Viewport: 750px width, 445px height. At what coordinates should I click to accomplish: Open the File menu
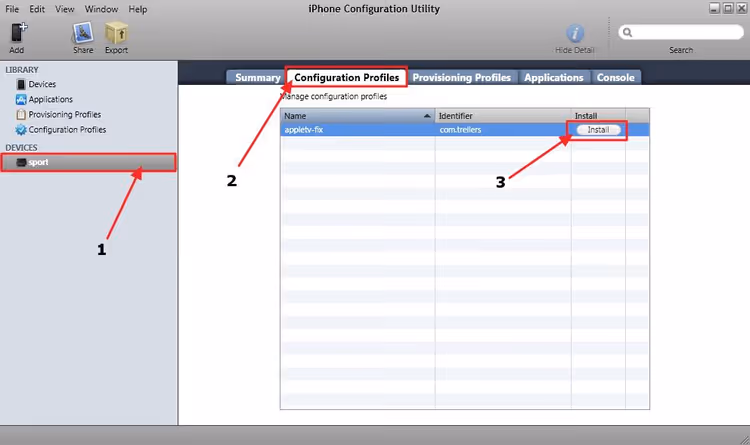tap(12, 9)
